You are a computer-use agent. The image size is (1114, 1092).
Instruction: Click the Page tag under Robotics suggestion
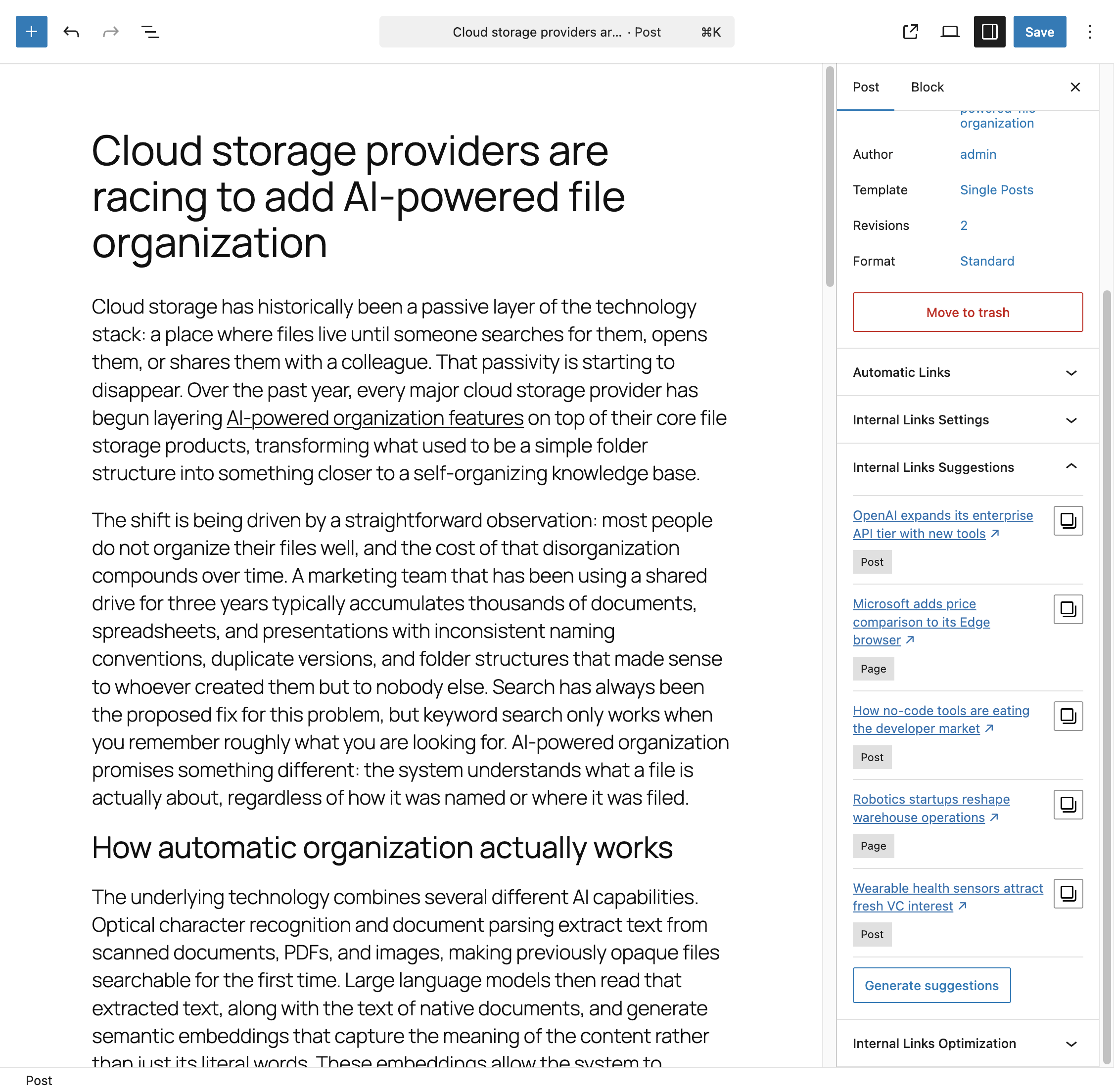873,846
